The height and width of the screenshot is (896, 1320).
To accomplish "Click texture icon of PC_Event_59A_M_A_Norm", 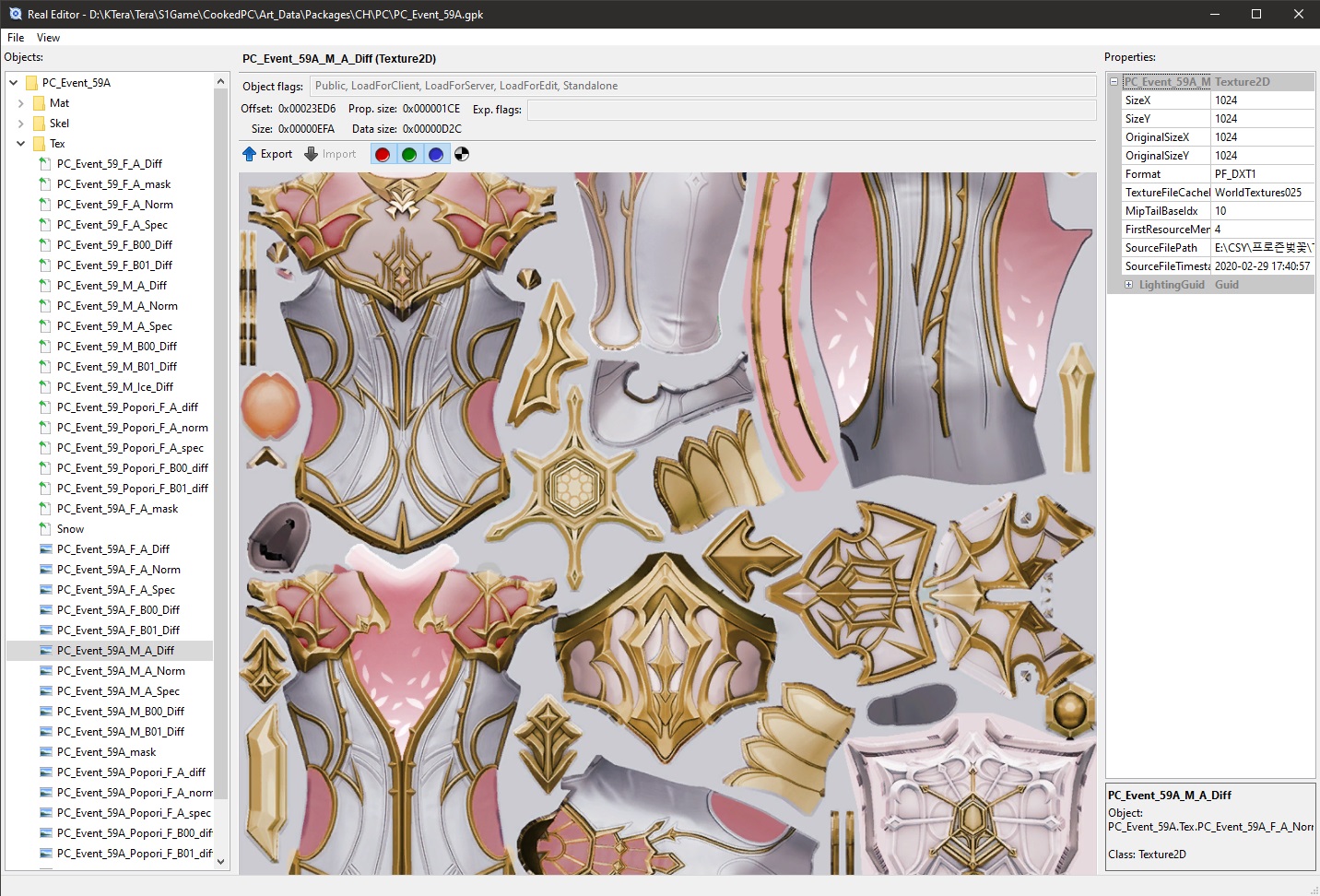I will 46,671.
